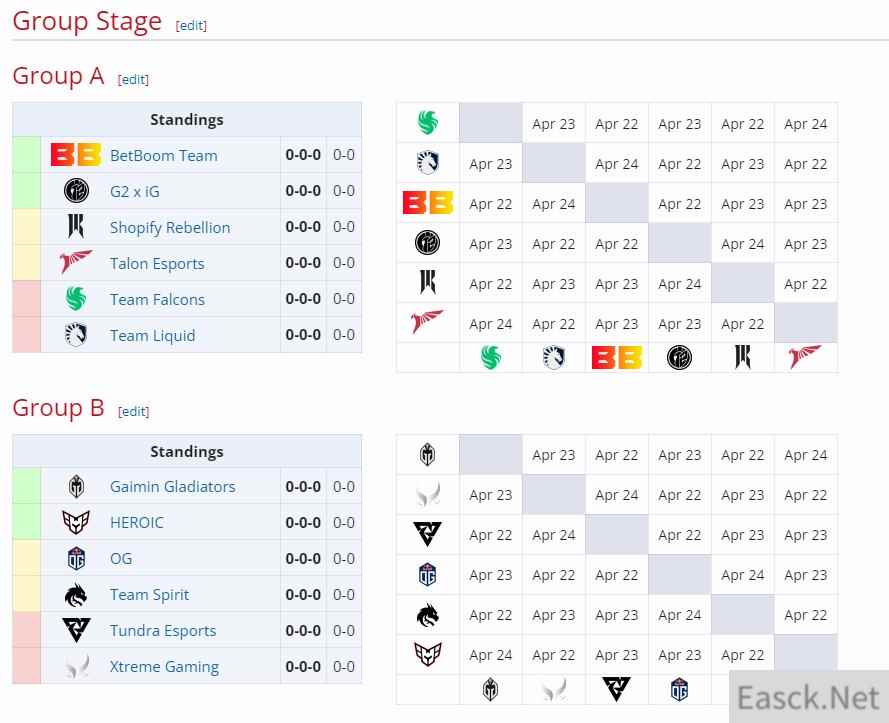Click HEROIC logo in Group B standings
Screen dimensions: 889x723
click(x=76, y=523)
